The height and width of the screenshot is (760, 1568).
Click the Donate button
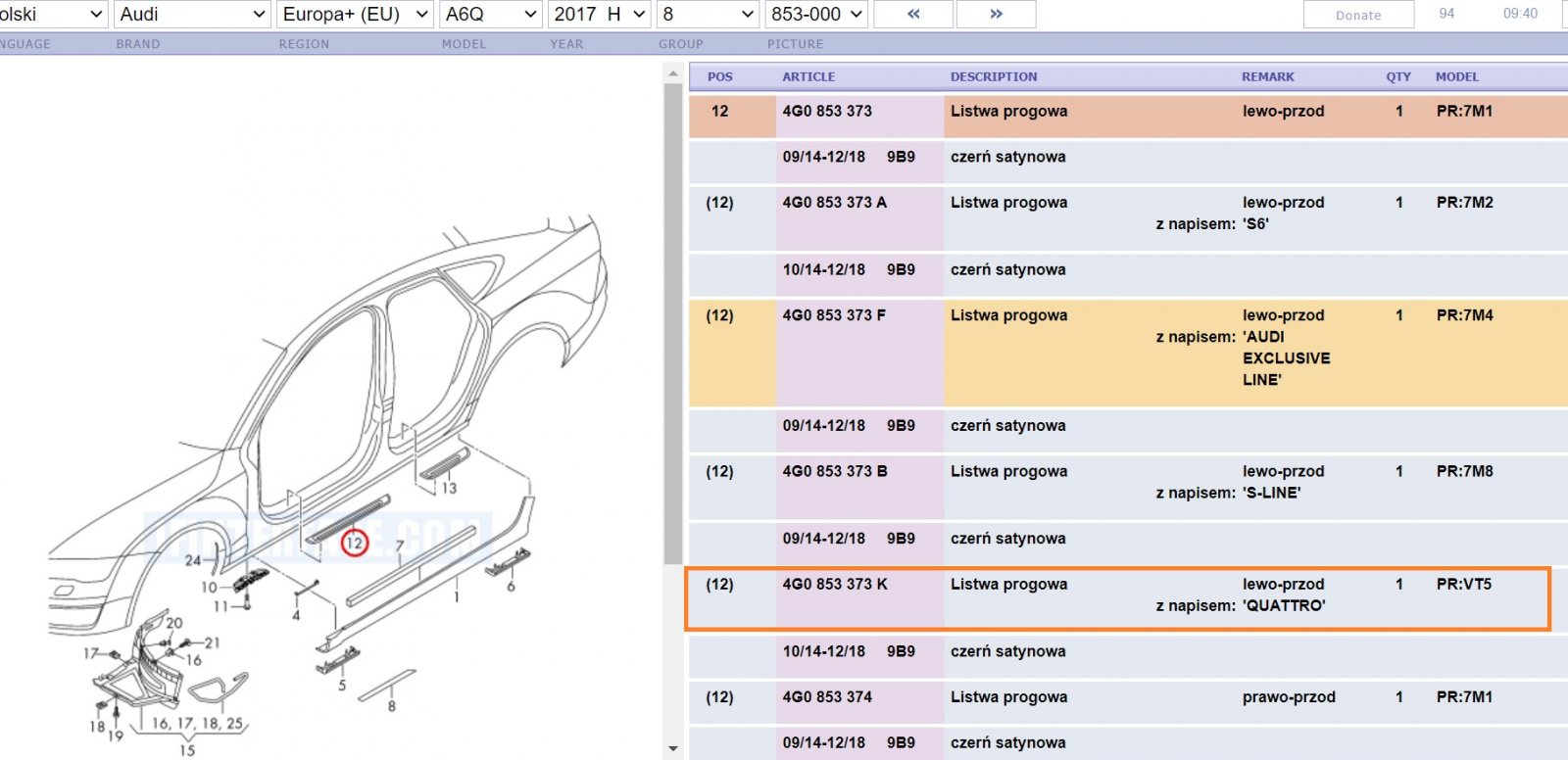(1358, 15)
